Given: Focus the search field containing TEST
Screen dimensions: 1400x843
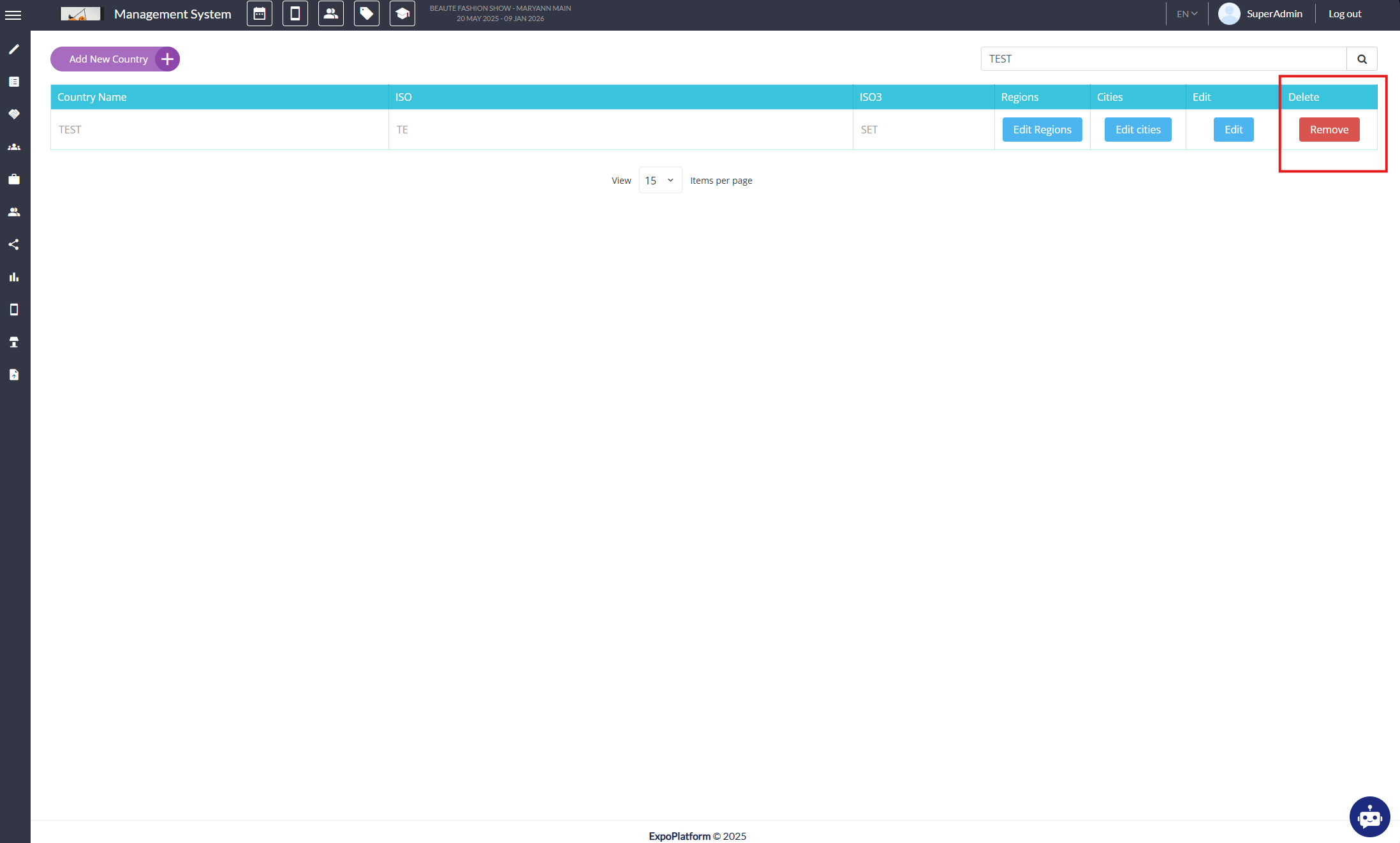Looking at the screenshot, I should click(x=1163, y=59).
